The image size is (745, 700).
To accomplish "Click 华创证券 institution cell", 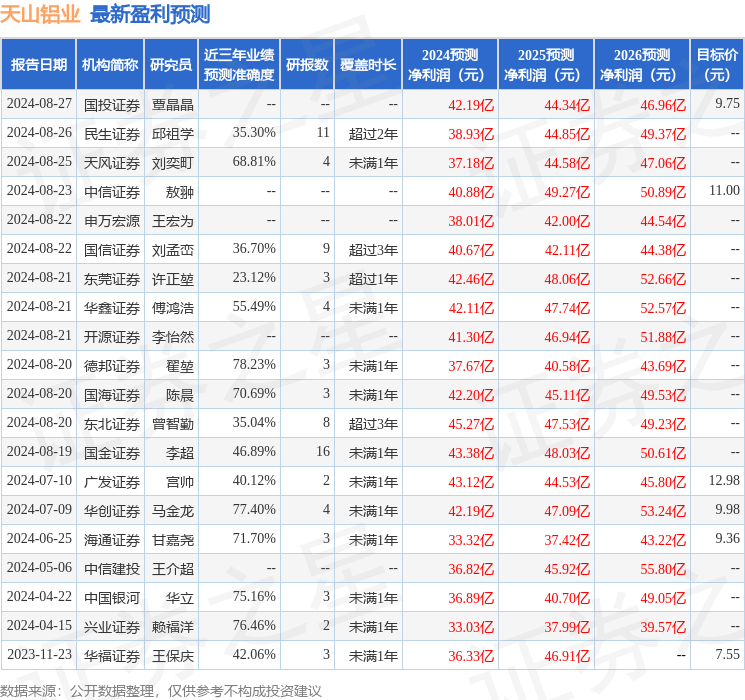I will 112,511.
